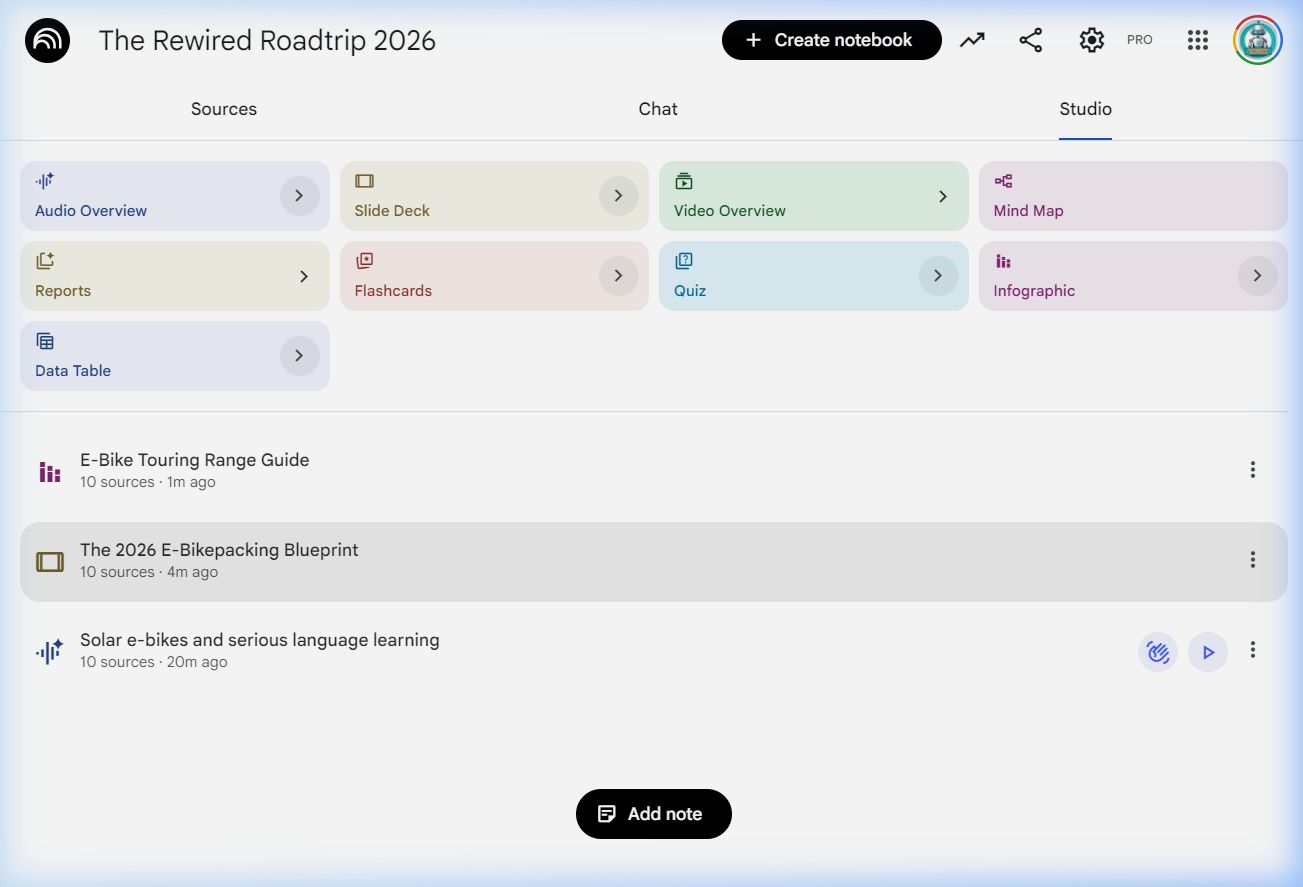The height and width of the screenshot is (887, 1303).
Task: Click the Create notebook button
Action: point(831,40)
